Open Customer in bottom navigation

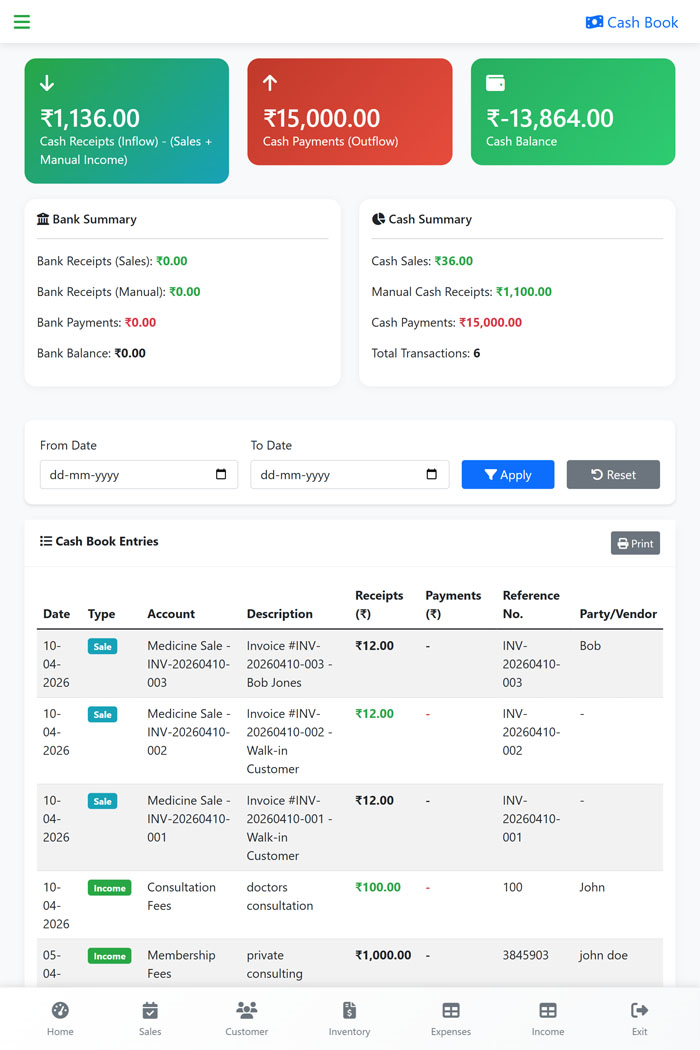[x=247, y=1019]
